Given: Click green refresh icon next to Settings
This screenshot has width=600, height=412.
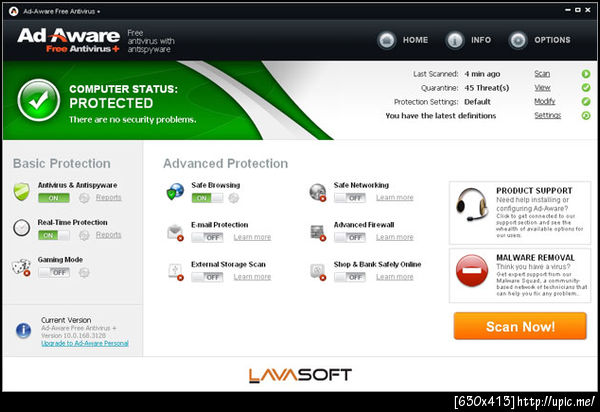Looking at the screenshot, I should coord(586,115).
